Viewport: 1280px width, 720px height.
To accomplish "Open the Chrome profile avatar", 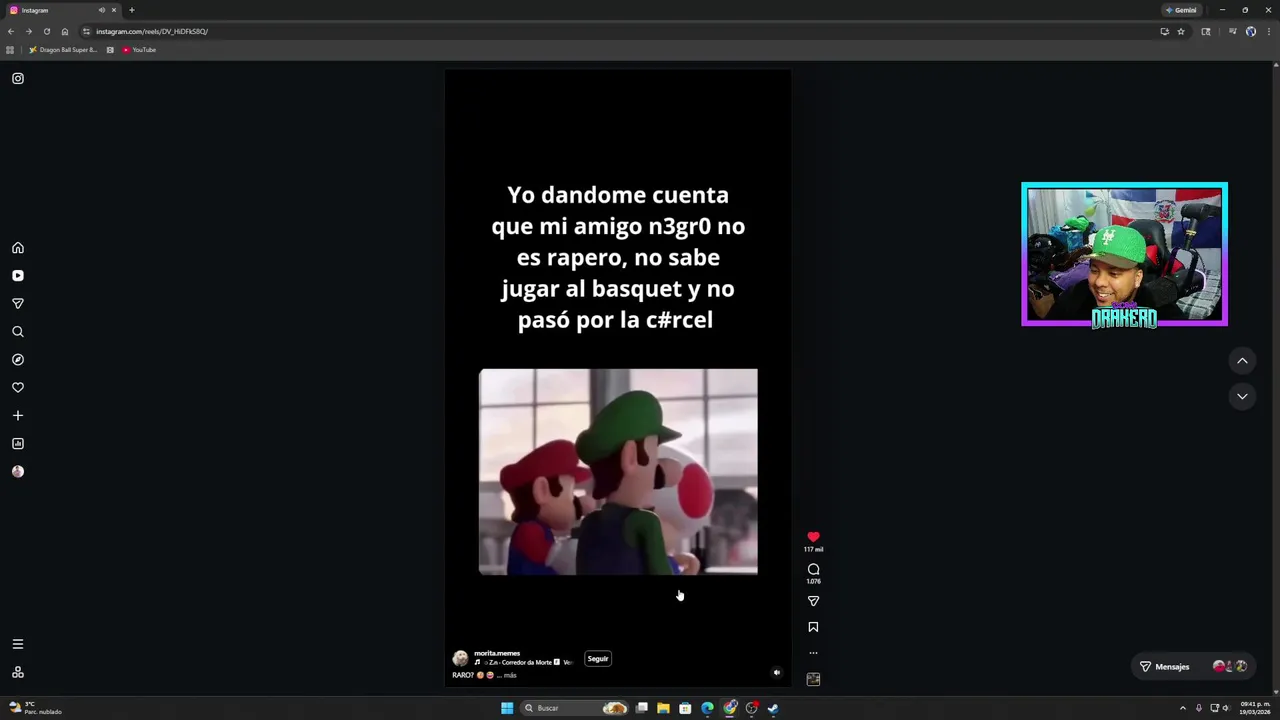I will [x=1250, y=31].
